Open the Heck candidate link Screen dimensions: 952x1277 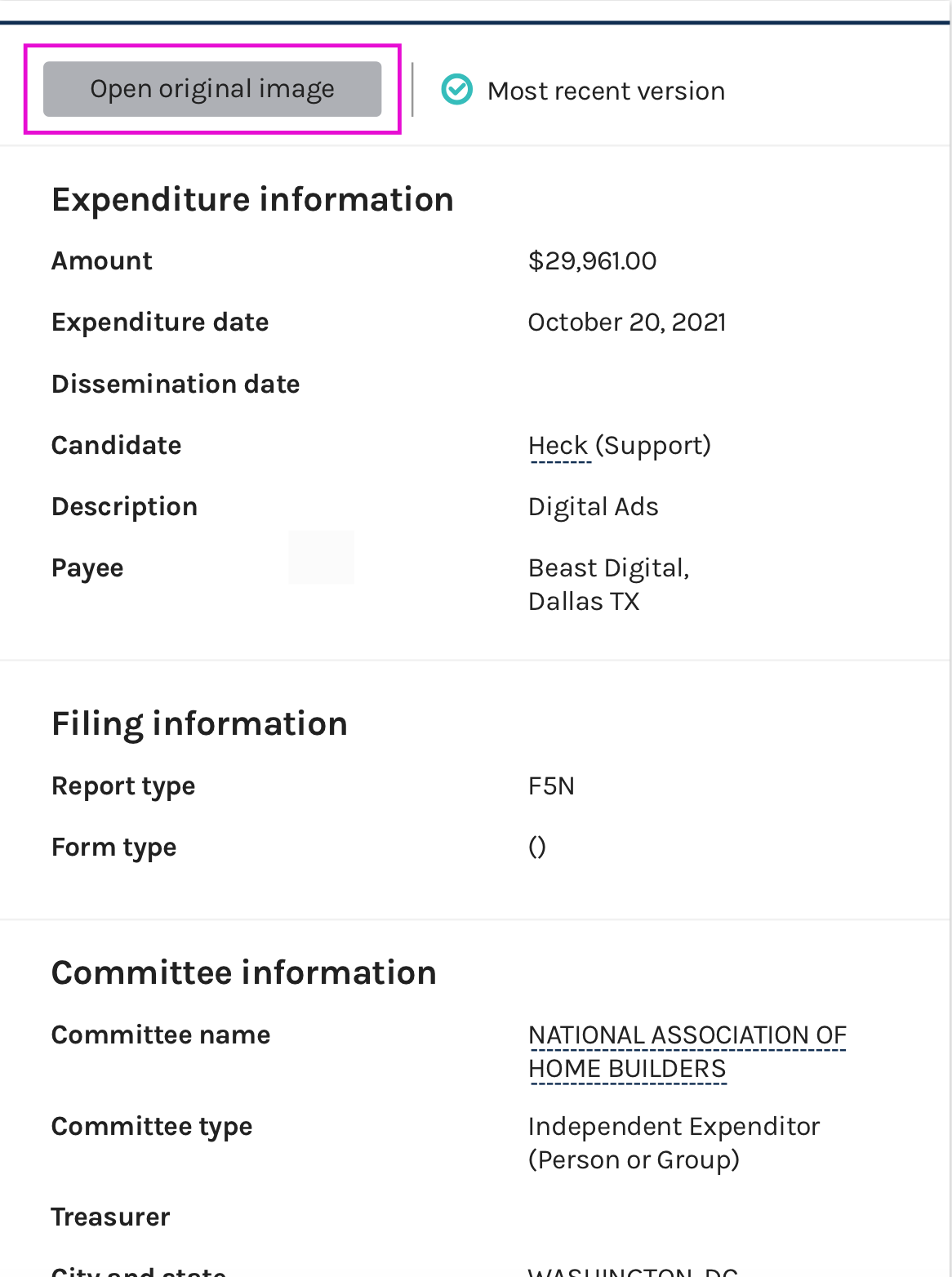click(x=558, y=446)
